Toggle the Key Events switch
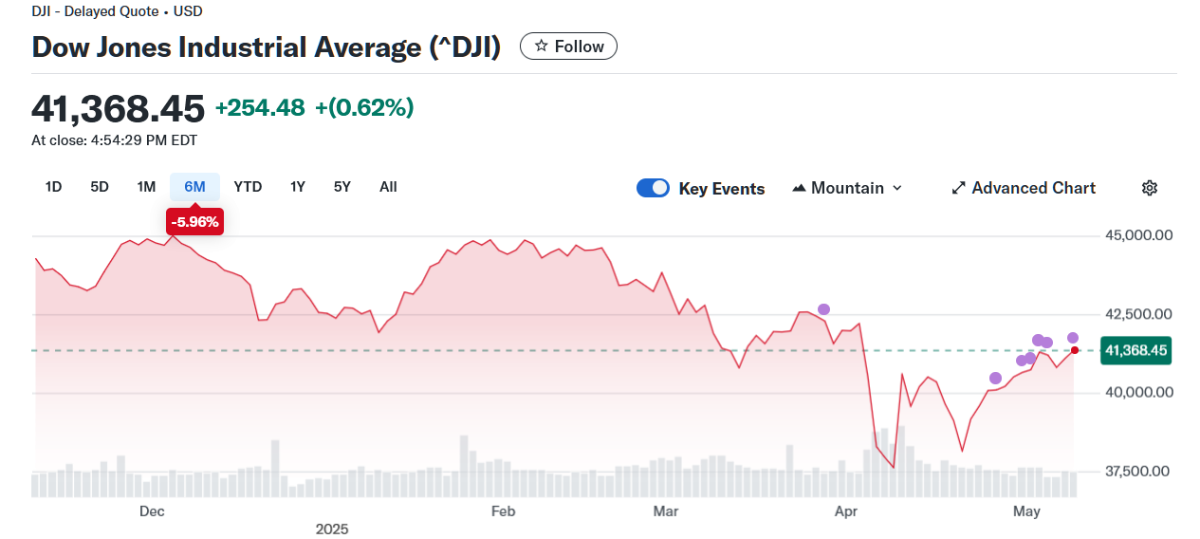This screenshot has width=1200, height=539. tap(653, 188)
